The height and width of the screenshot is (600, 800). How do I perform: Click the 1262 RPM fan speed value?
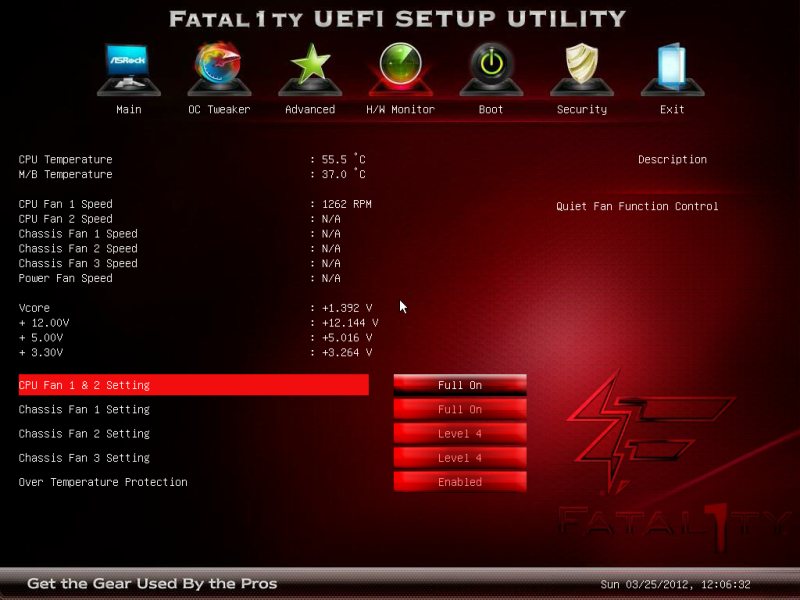coord(346,204)
